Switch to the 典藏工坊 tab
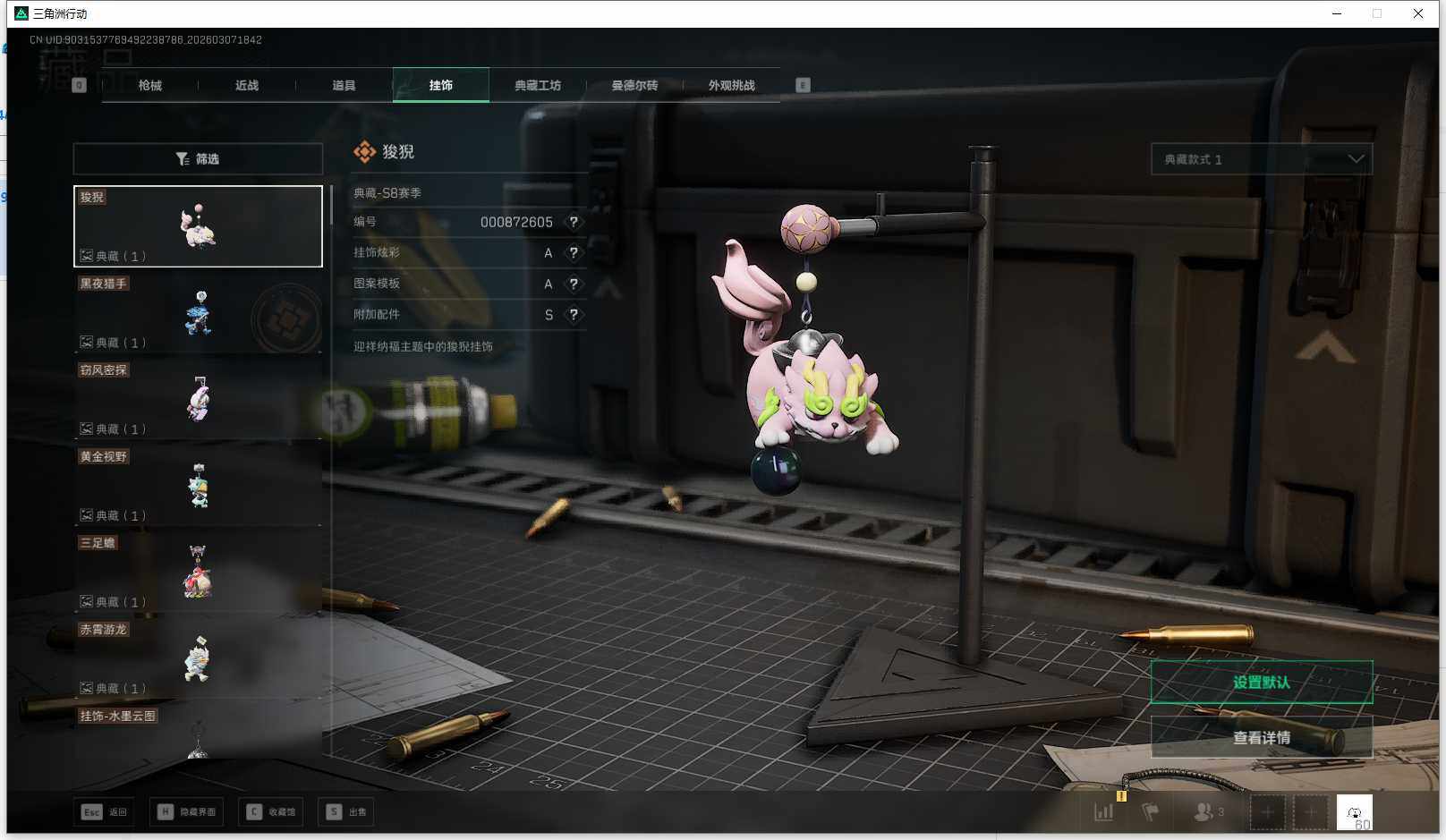Screen dimensions: 1446x840 coord(538,86)
